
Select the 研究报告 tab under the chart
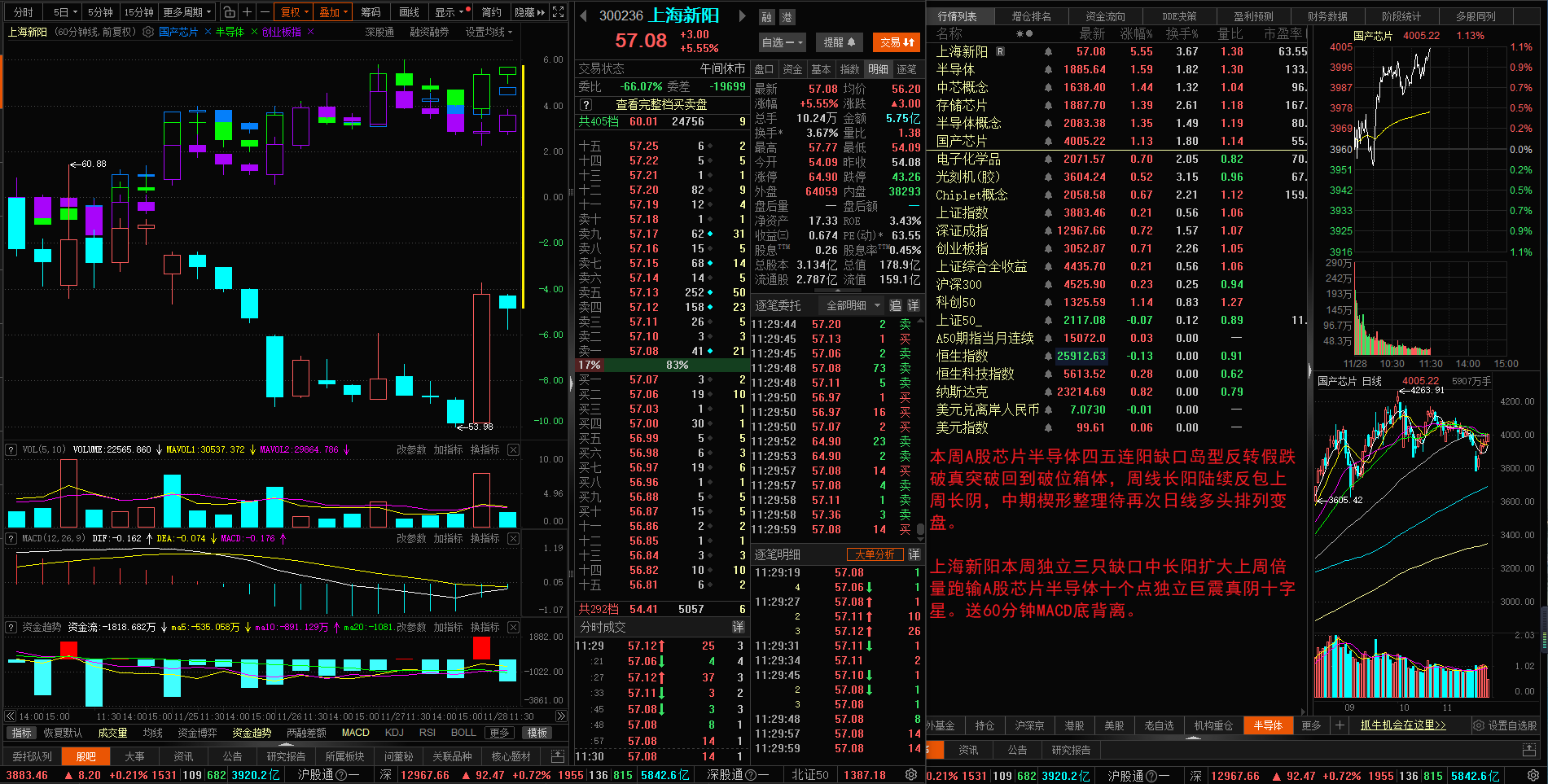[x=286, y=756]
